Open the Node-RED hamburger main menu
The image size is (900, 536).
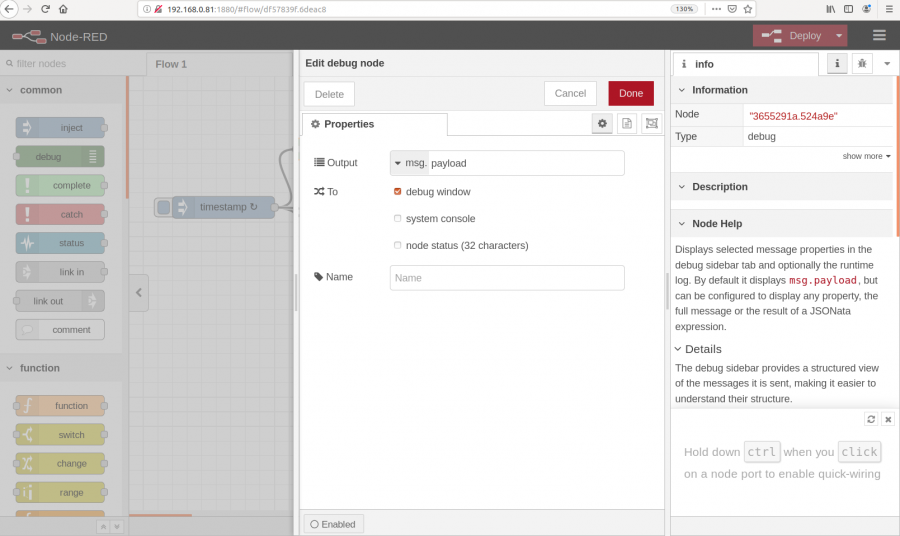click(x=879, y=35)
